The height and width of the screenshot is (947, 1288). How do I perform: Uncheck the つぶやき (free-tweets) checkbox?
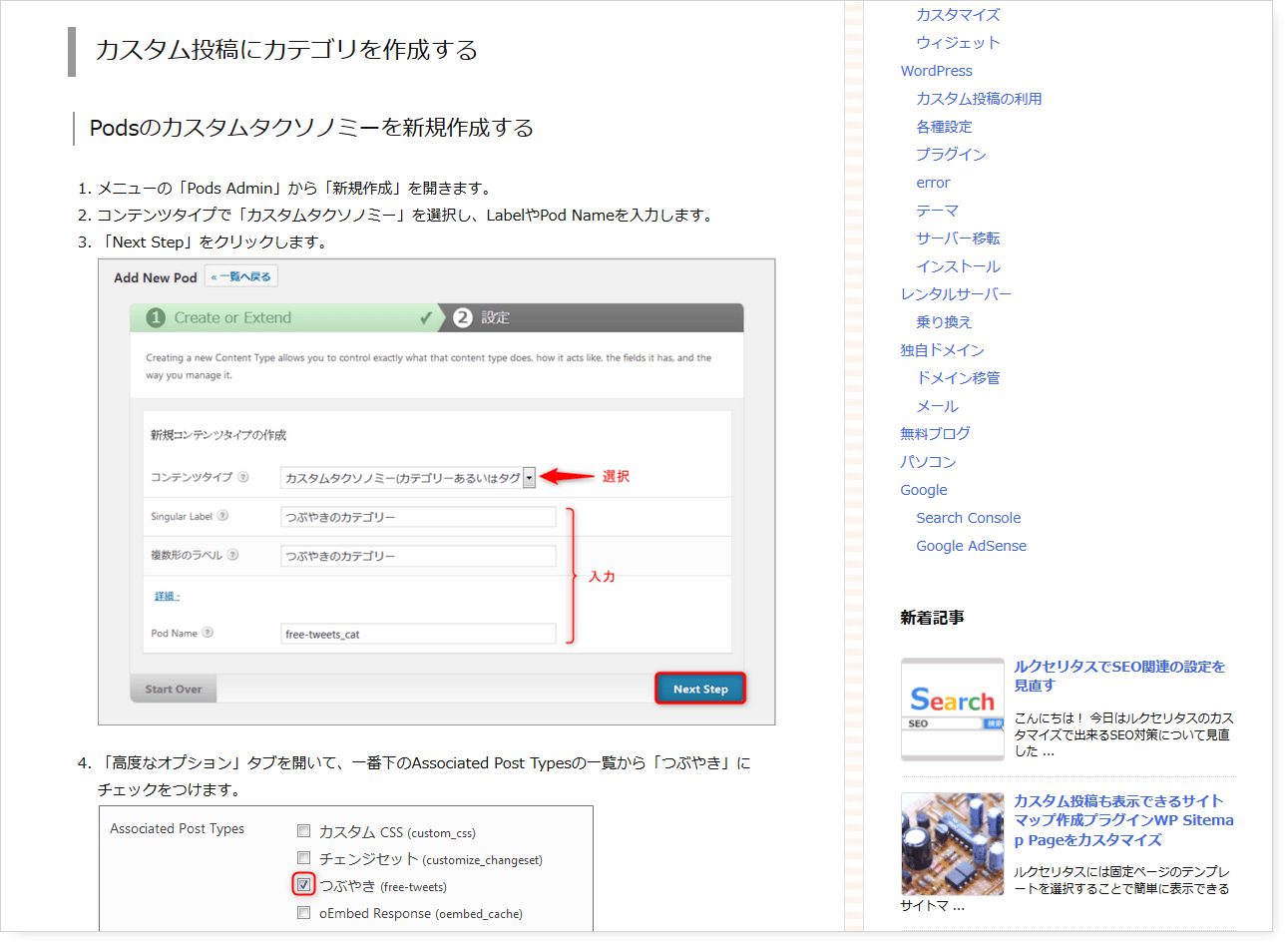point(303,885)
